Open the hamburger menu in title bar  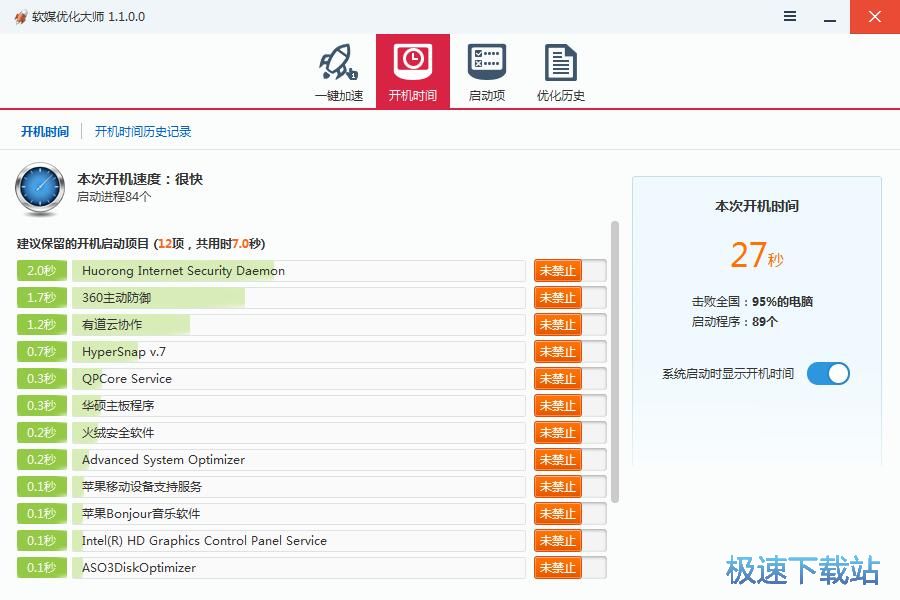pyautogui.click(x=790, y=16)
